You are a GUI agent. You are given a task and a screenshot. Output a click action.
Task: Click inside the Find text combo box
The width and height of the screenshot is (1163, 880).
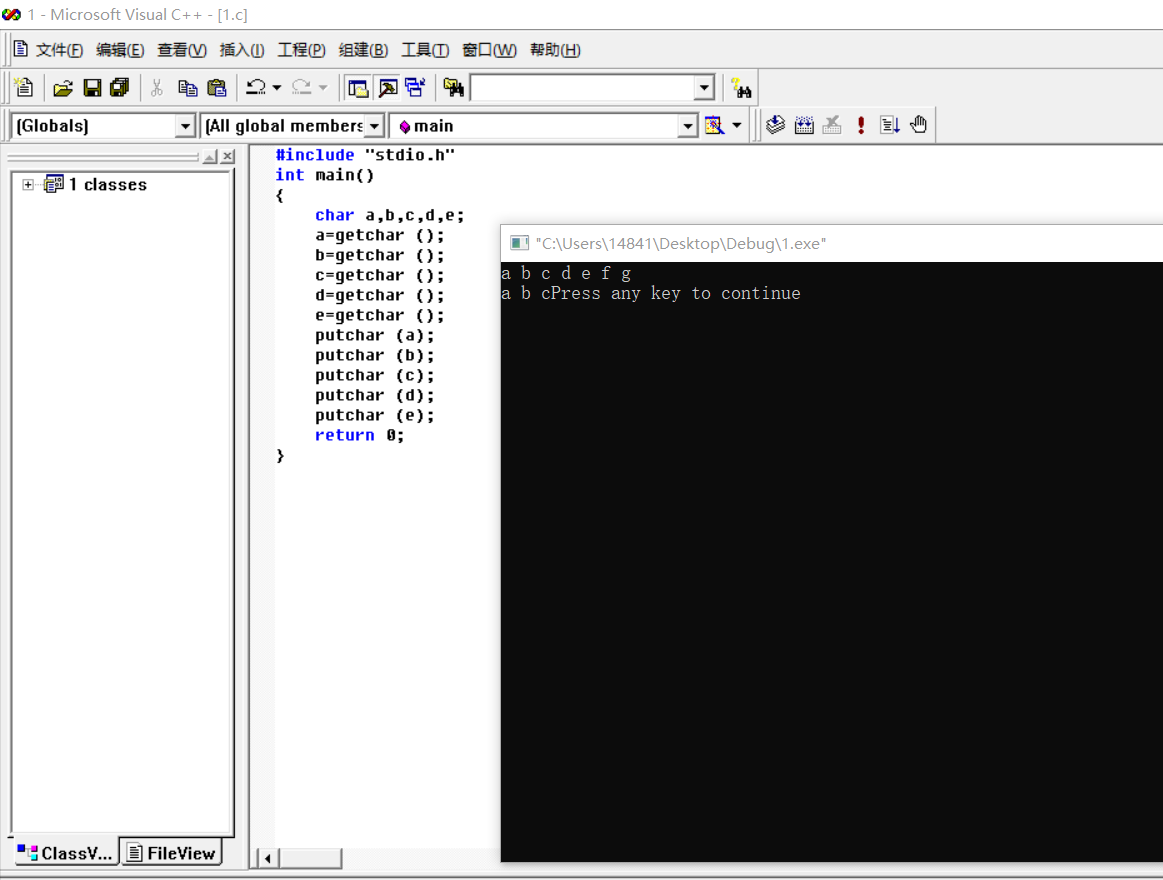(x=582, y=88)
